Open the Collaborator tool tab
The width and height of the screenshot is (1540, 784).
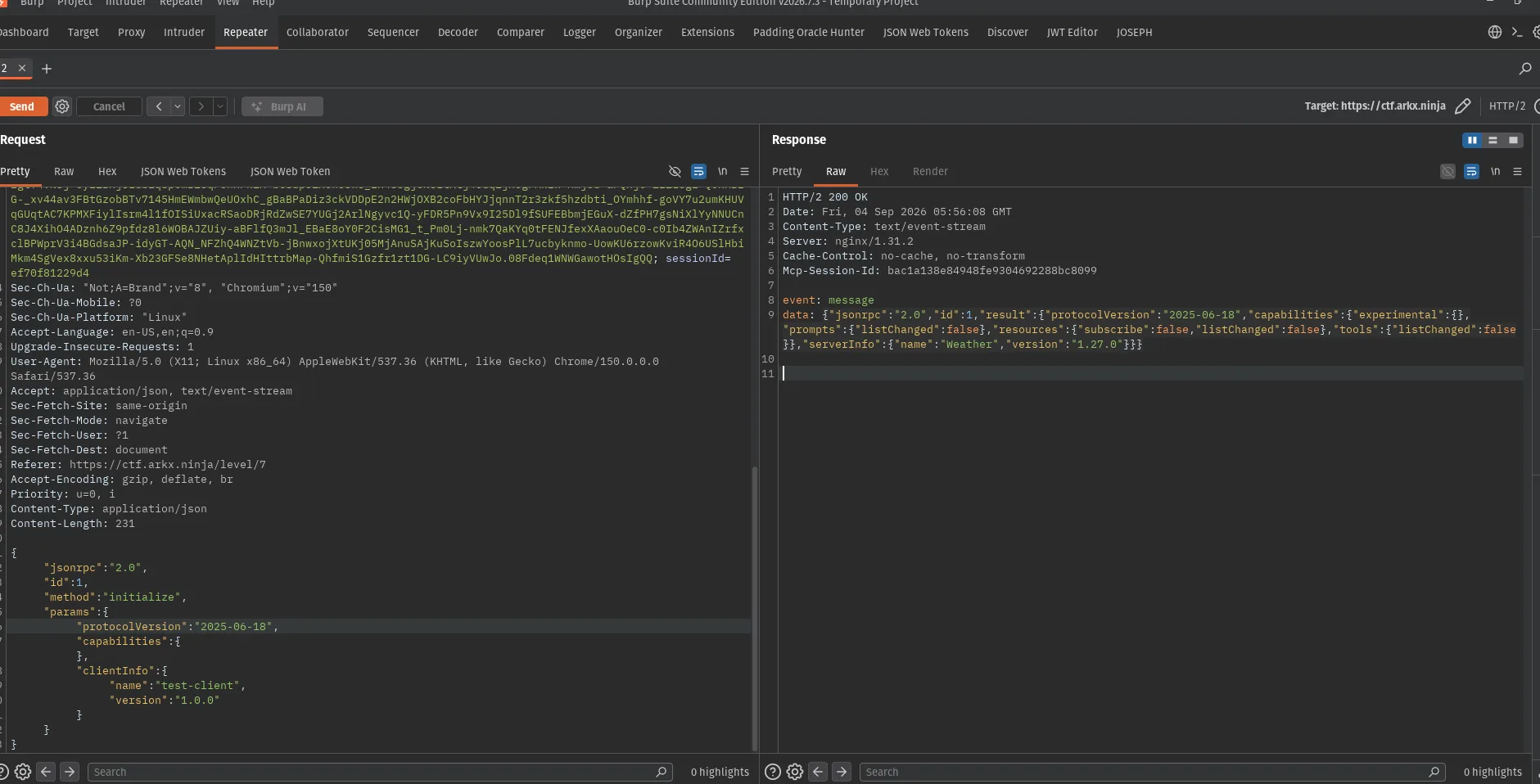click(x=318, y=32)
